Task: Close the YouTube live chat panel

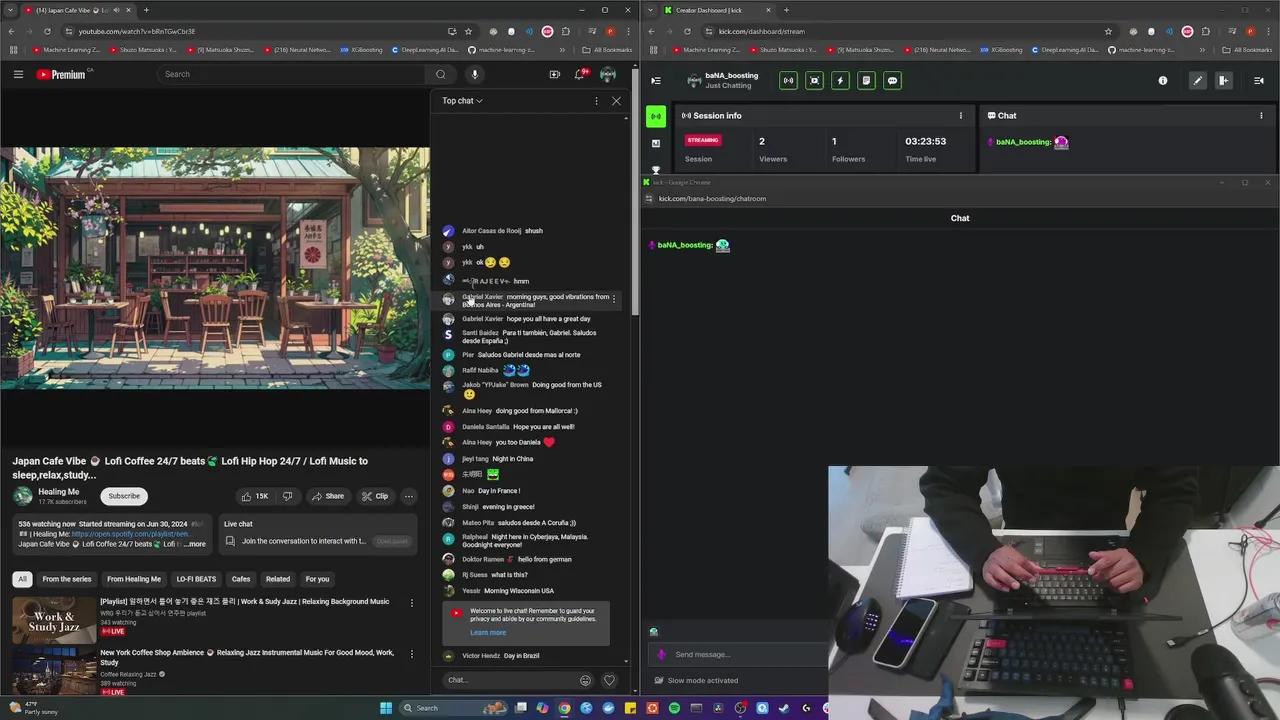Action: [x=616, y=101]
